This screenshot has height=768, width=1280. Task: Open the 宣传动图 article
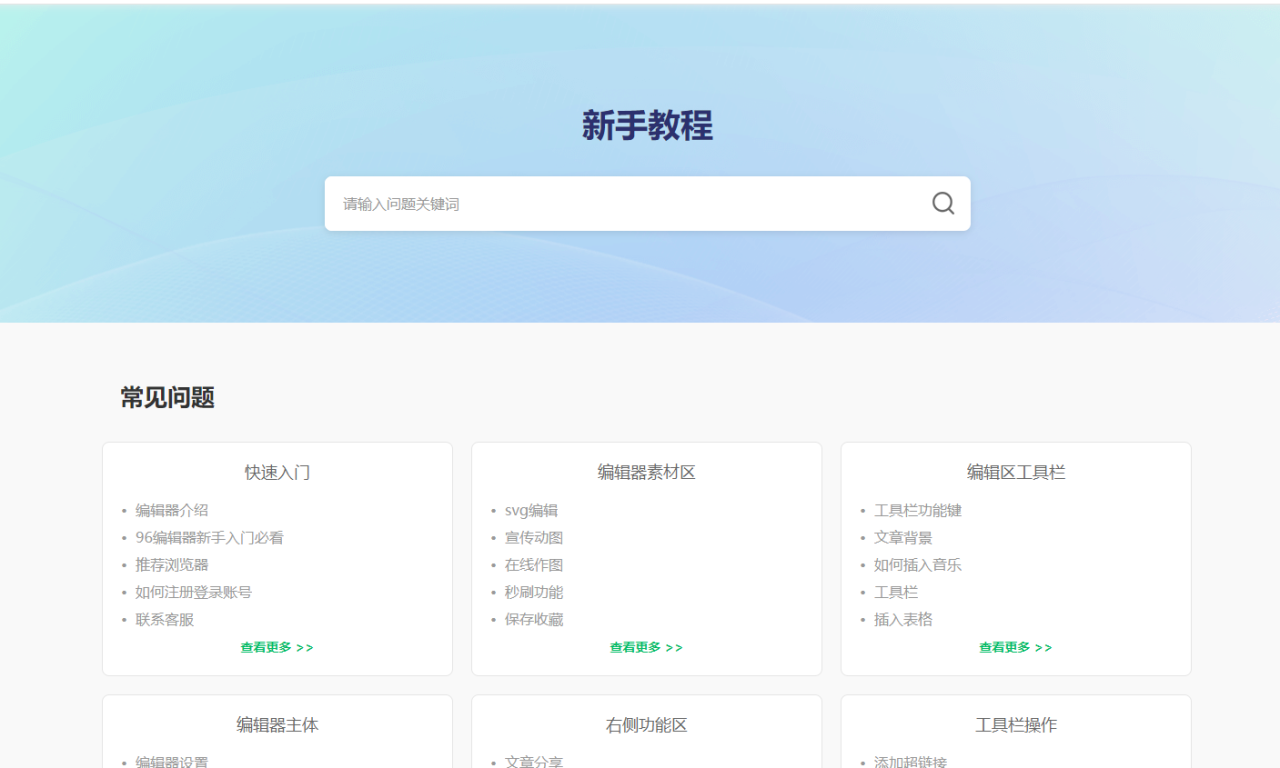[534, 538]
